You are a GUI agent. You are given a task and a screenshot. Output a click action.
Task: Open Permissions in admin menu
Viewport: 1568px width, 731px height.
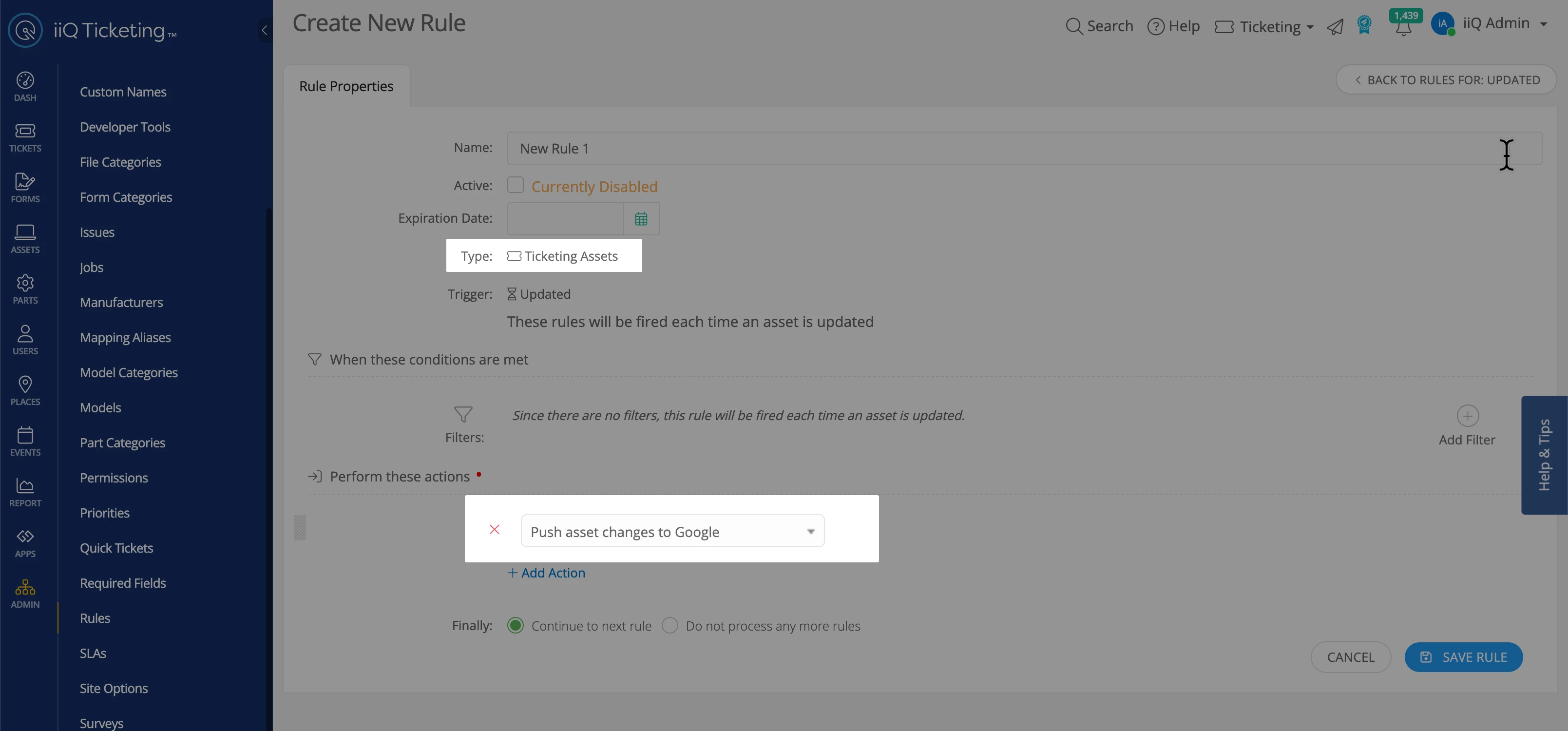click(x=114, y=478)
